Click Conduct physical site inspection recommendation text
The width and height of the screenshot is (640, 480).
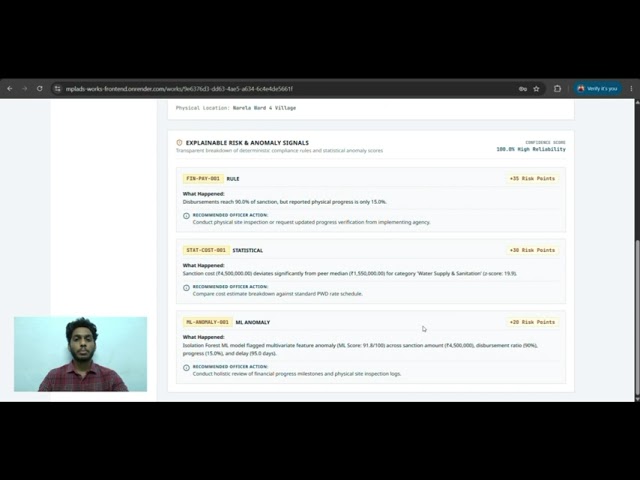click(311, 222)
